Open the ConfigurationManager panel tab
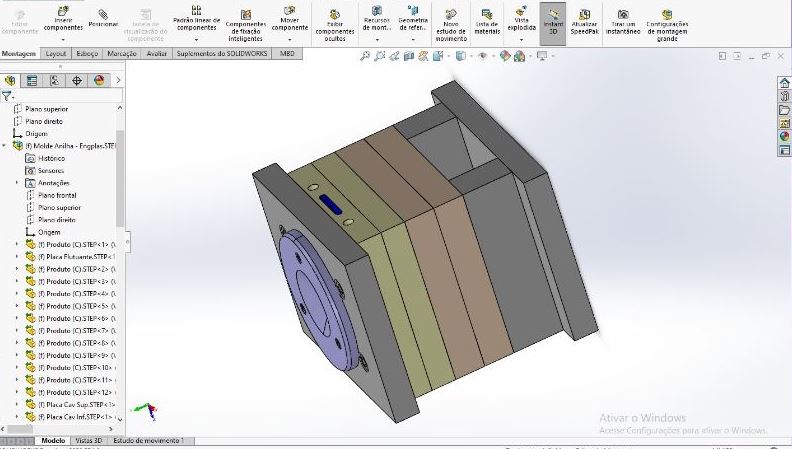The width and height of the screenshot is (792, 449). pyautogui.click(x=54, y=81)
